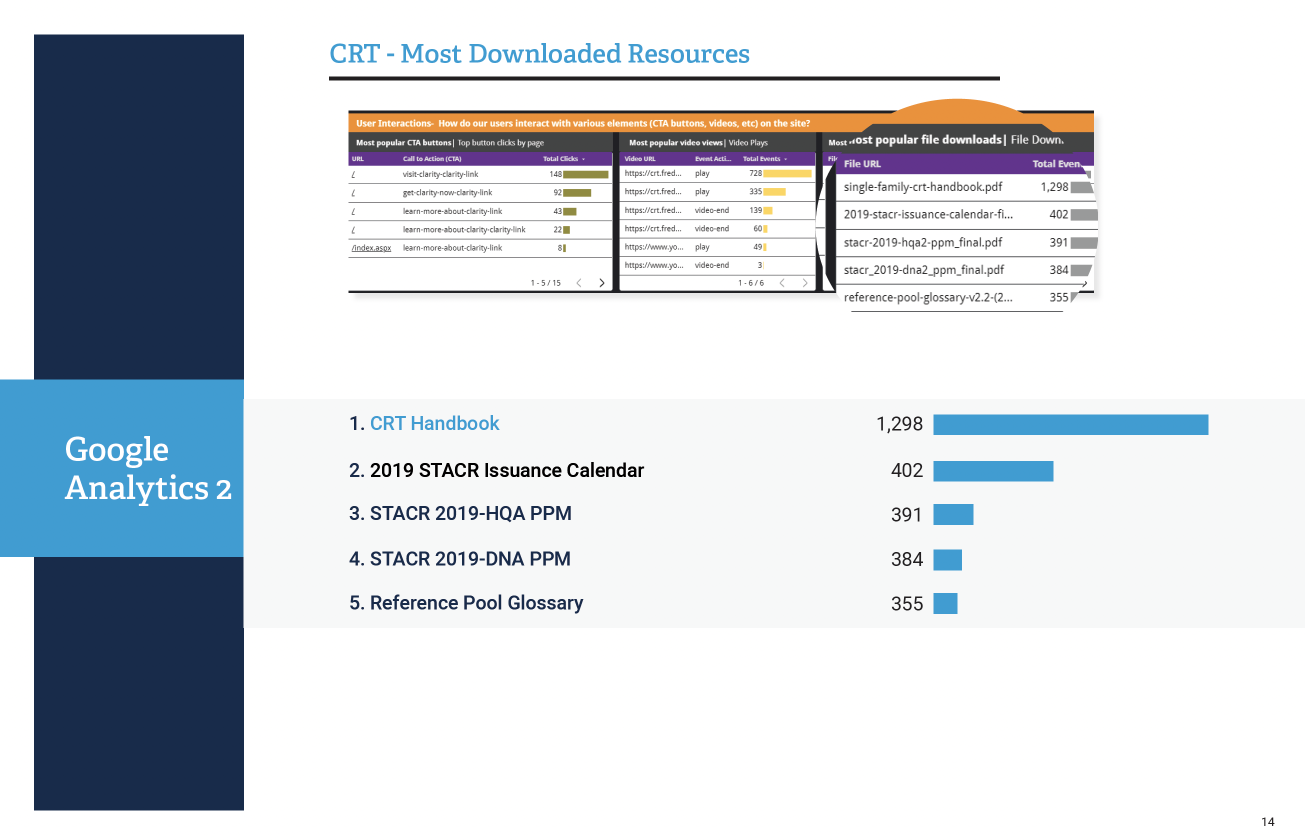1305x840 pixels.
Task: Go to previous page of CTA buttons table
Action: pos(579,283)
